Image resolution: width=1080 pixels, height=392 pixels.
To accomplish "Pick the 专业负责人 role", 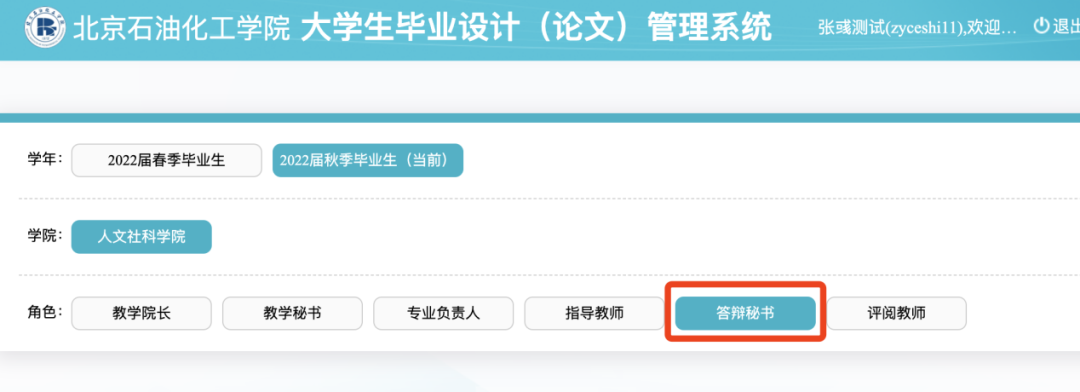I will [444, 313].
